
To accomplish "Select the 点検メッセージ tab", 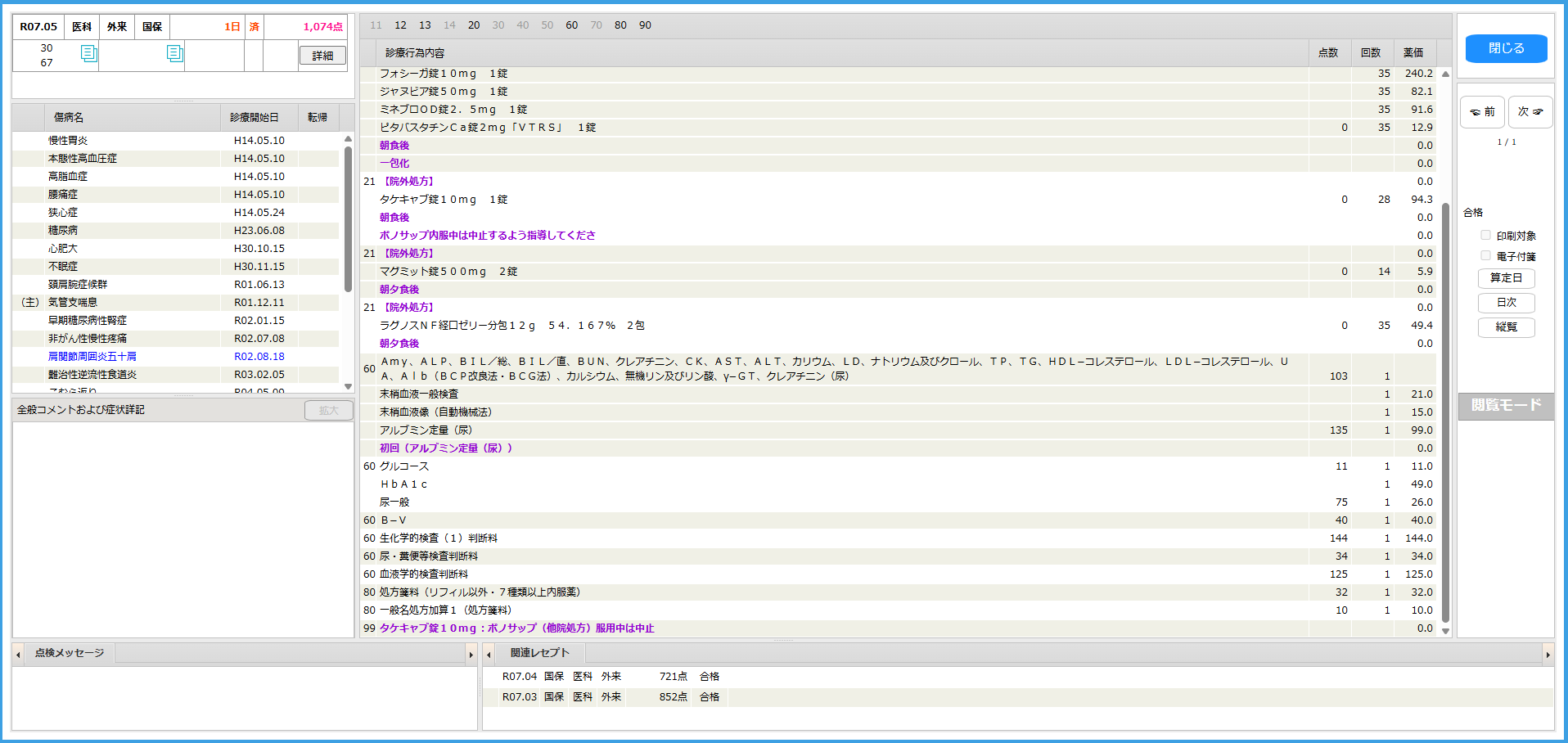I will [x=70, y=653].
